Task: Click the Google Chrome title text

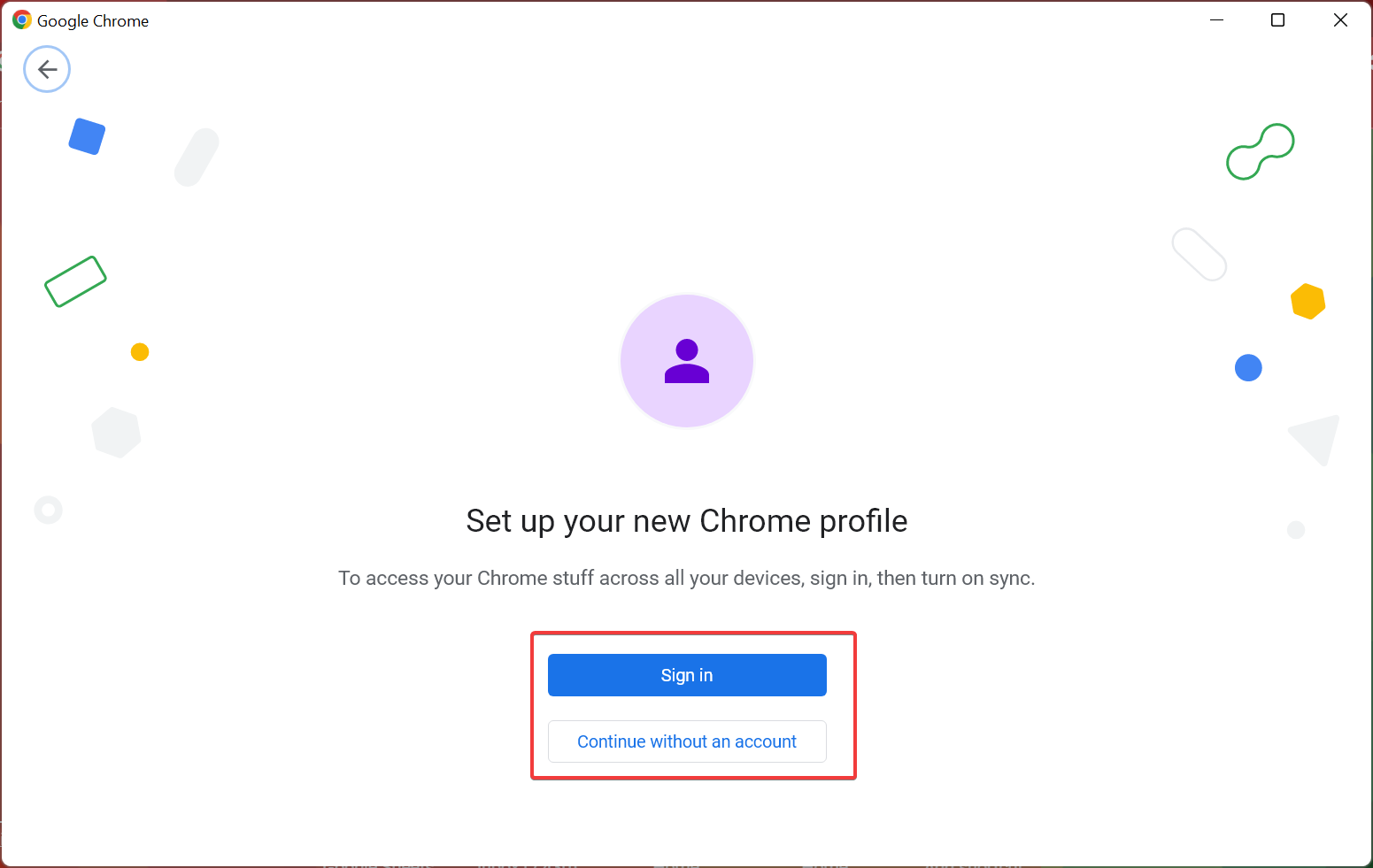Action: click(93, 20)
